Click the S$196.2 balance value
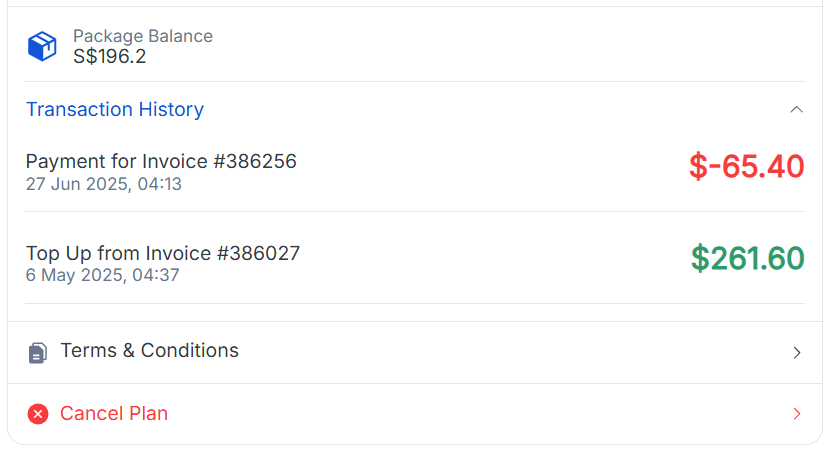The width and height of the screenshot is (831, 451). click(110, 57)
